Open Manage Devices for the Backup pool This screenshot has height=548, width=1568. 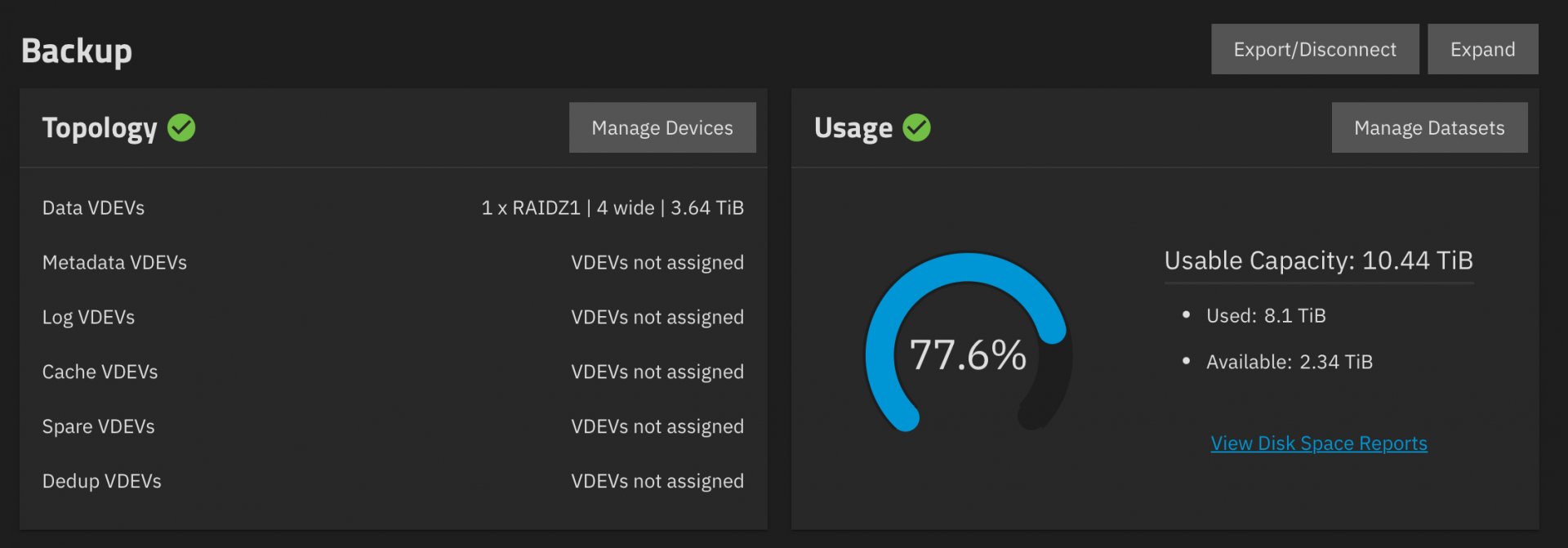(662, 127)
